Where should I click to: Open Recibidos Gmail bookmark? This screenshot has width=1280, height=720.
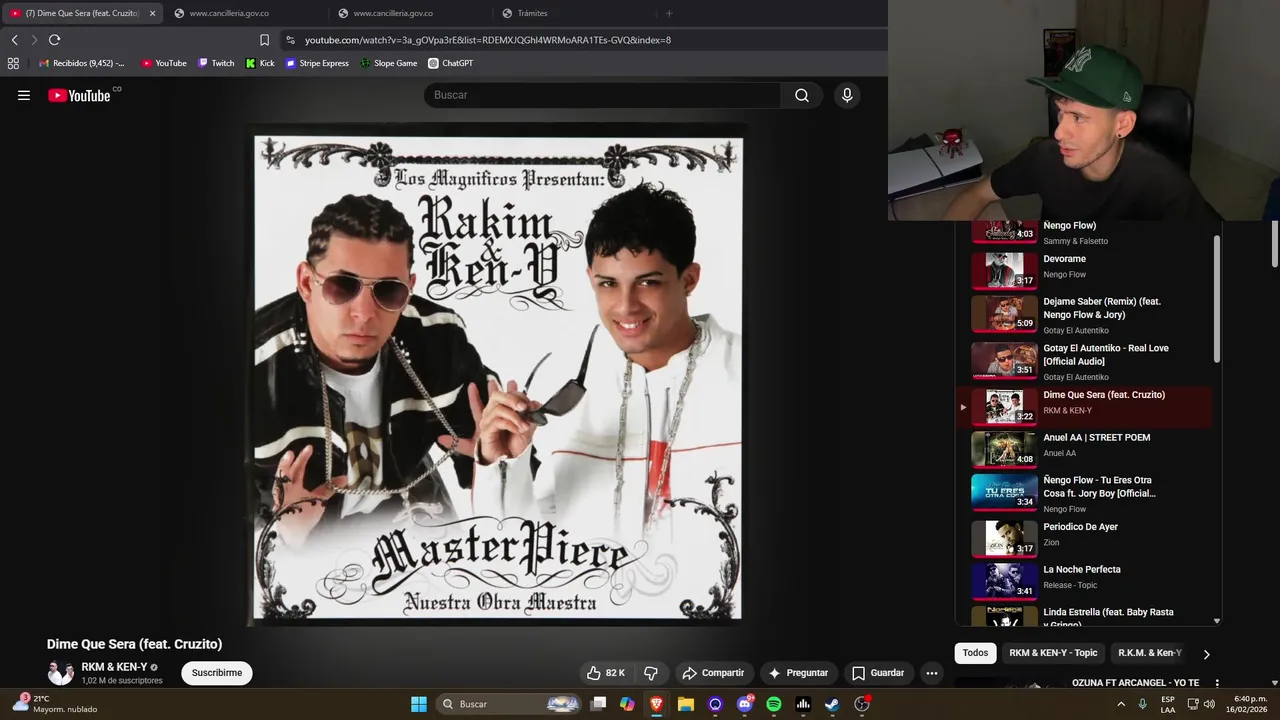tap(82, 63)
